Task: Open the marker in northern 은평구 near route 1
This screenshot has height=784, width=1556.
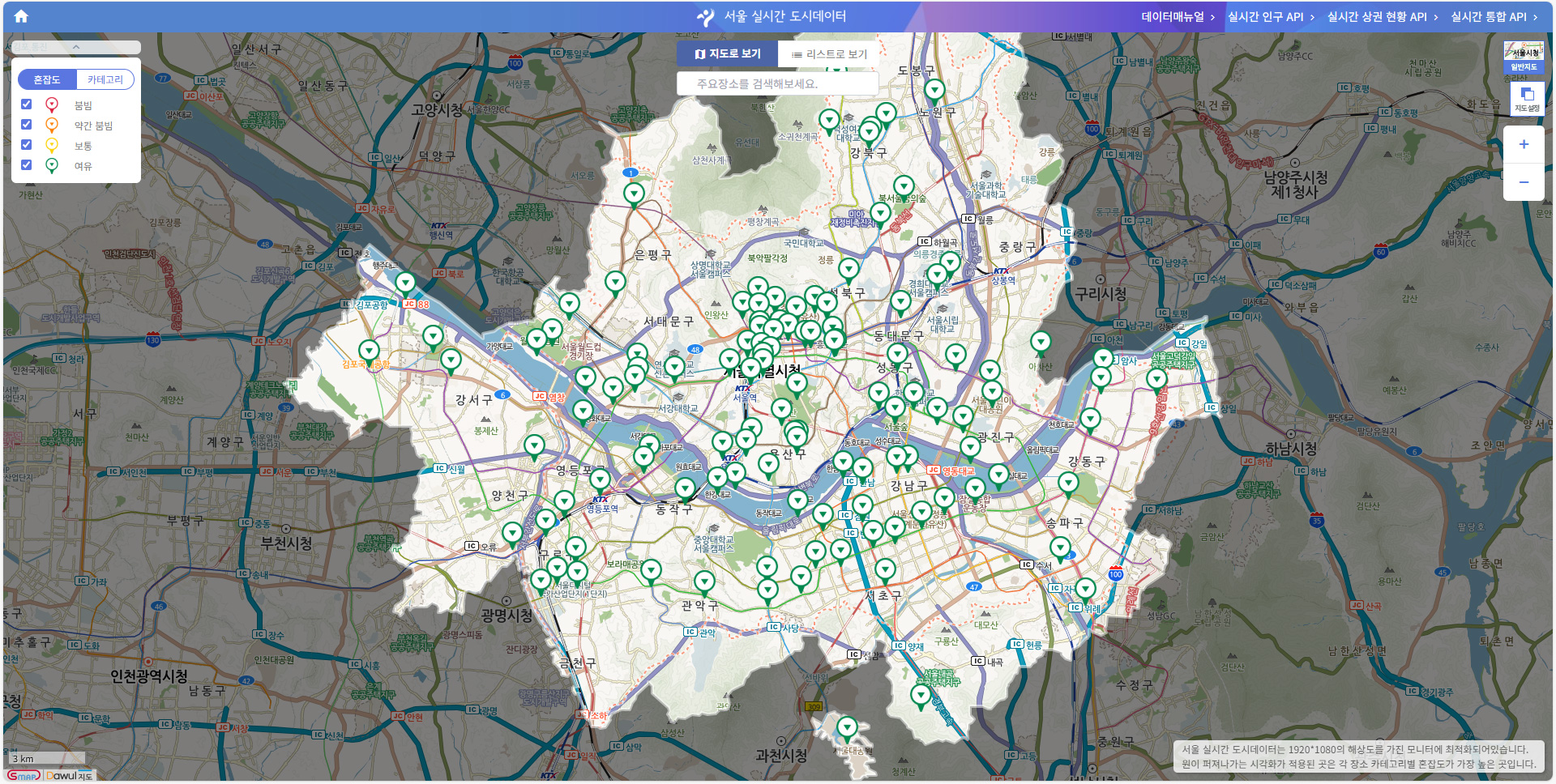Action: (634, 194)
